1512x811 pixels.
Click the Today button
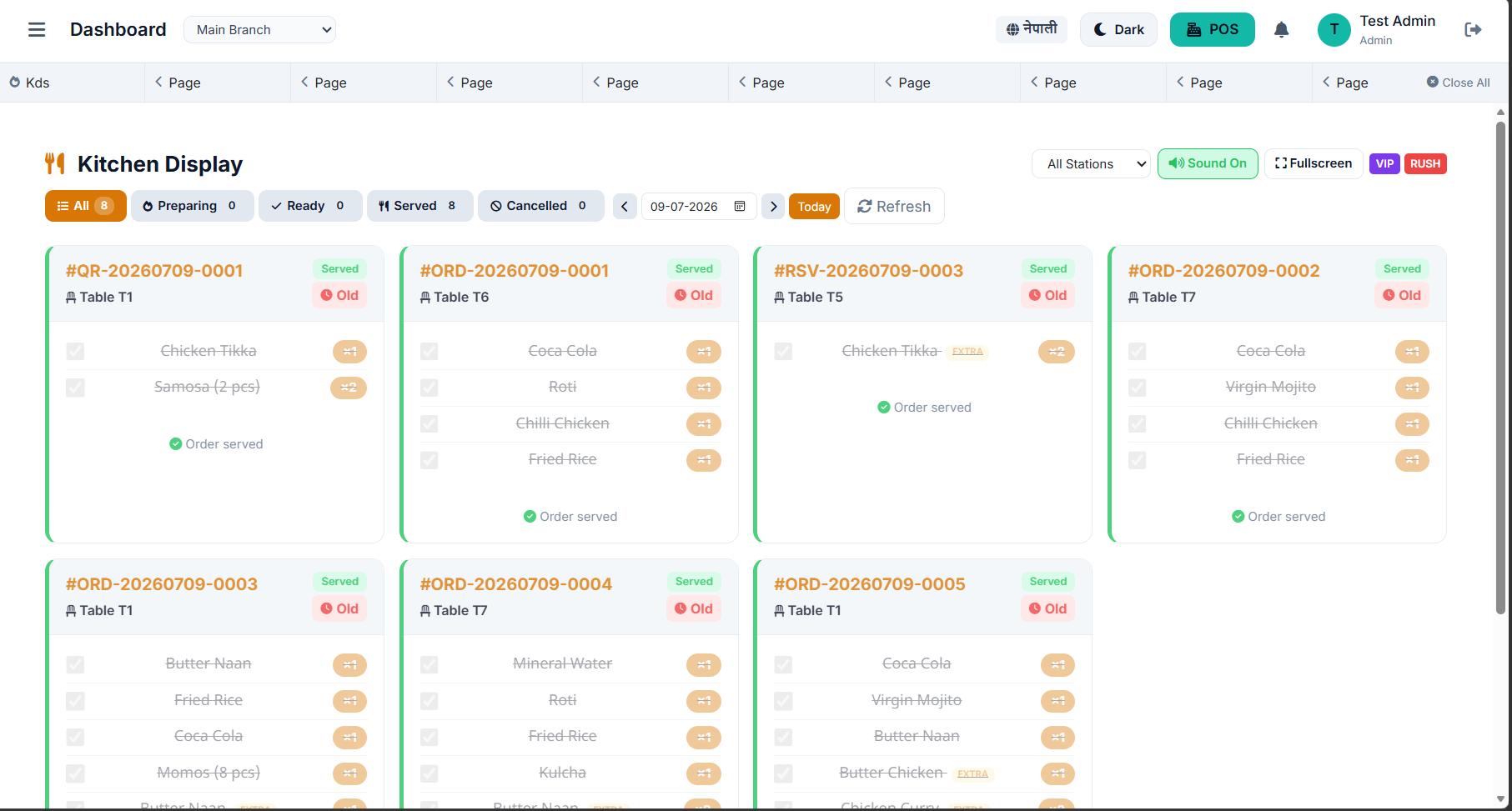click(814, 207)
